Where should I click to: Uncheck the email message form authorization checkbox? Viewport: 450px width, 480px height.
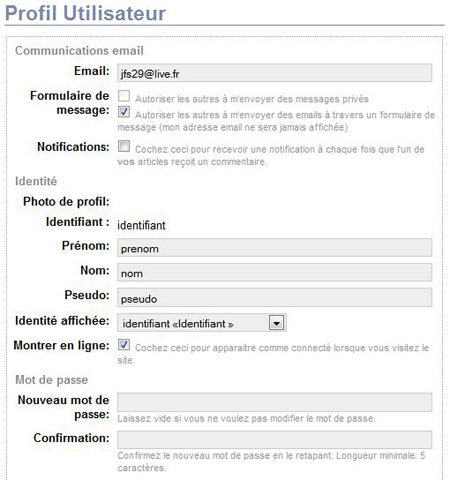124,112
